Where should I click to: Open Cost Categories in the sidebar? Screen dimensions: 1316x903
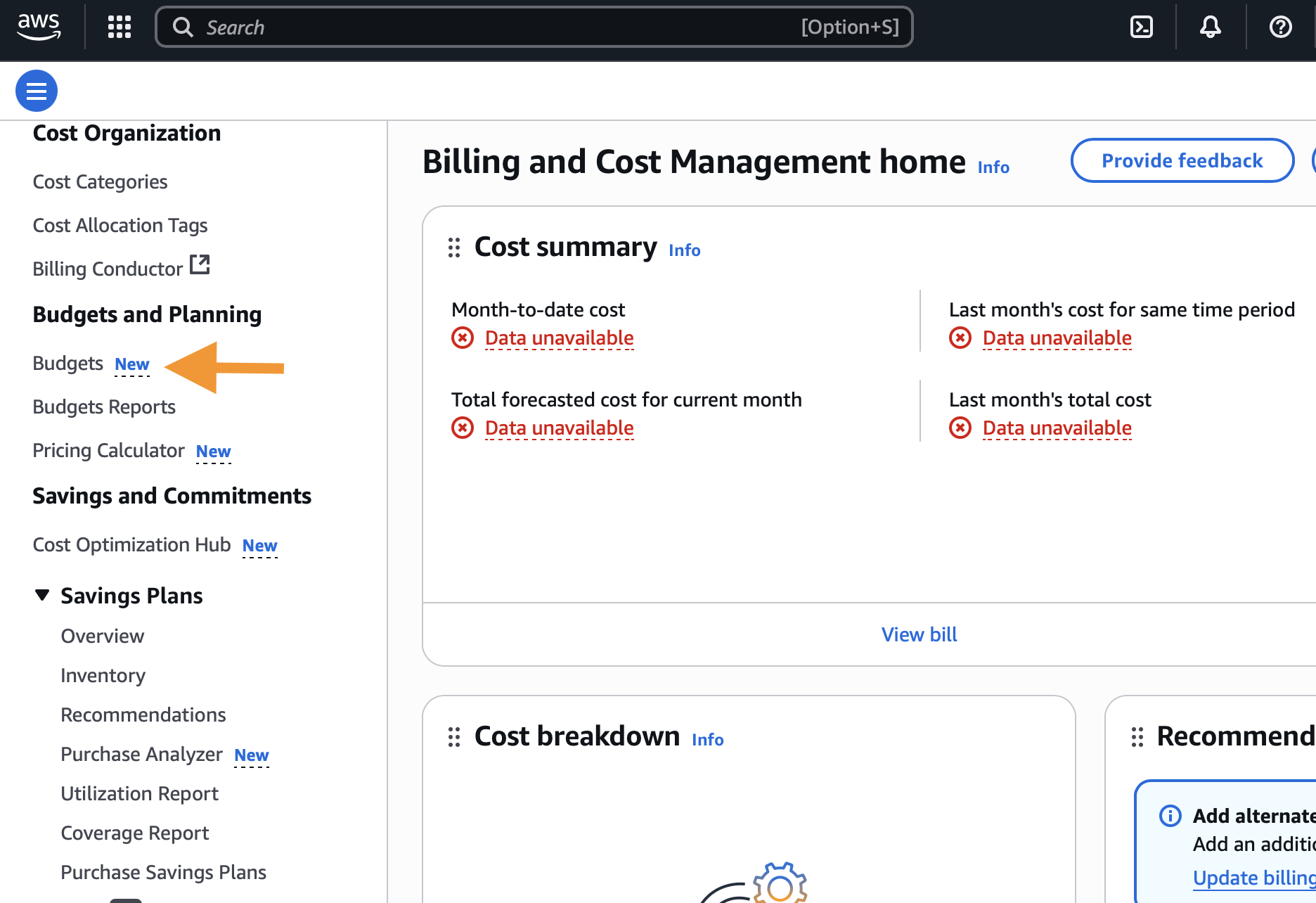(x=100, y=182)
